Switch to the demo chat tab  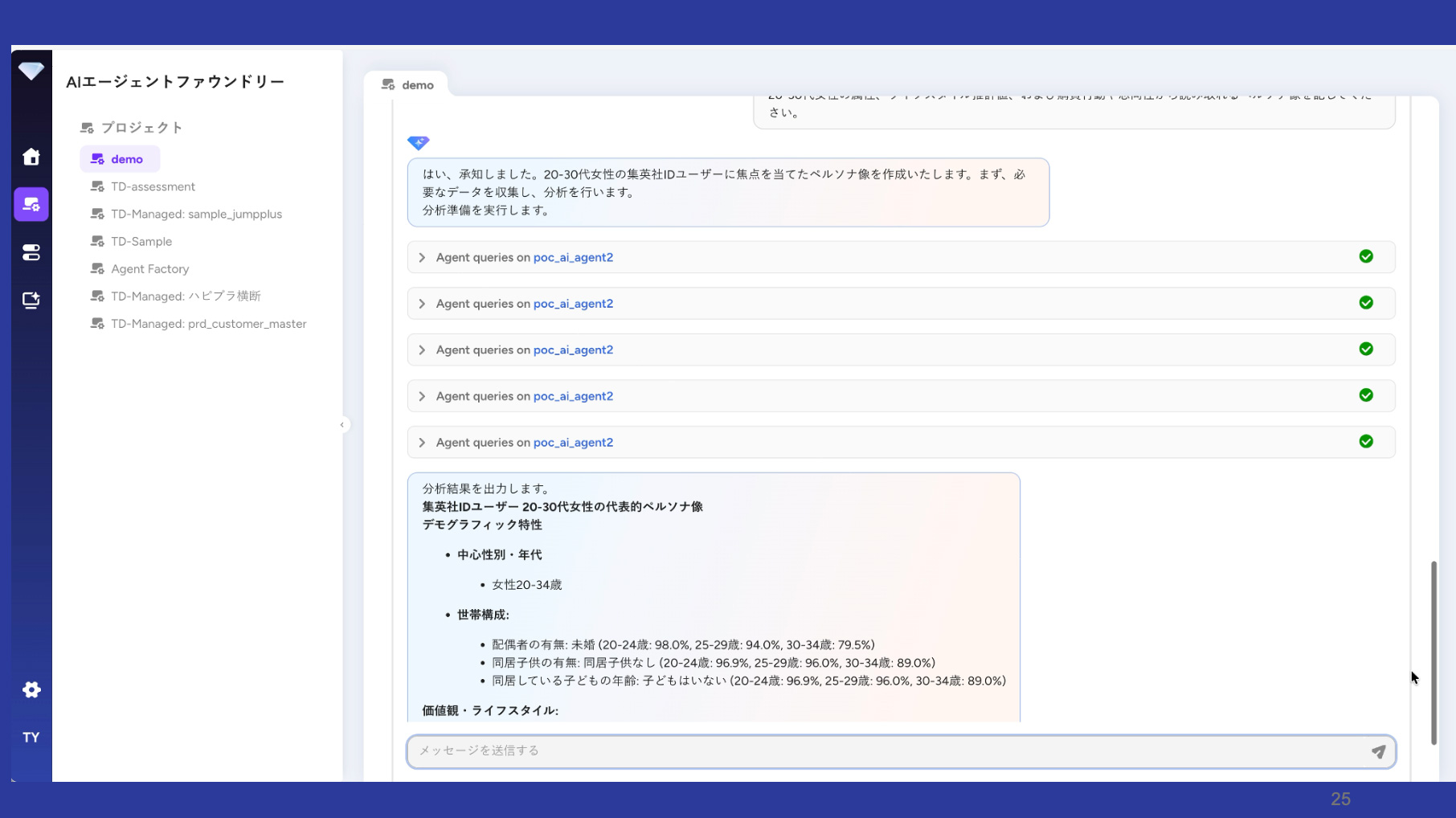click(407, 84)
